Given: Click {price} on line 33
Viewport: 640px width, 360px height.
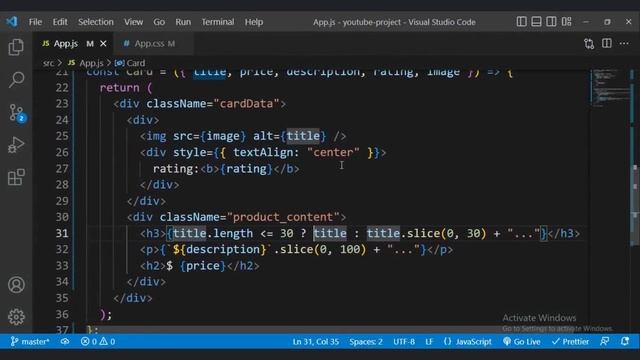Looking at the screenshot, I should 202,266.
